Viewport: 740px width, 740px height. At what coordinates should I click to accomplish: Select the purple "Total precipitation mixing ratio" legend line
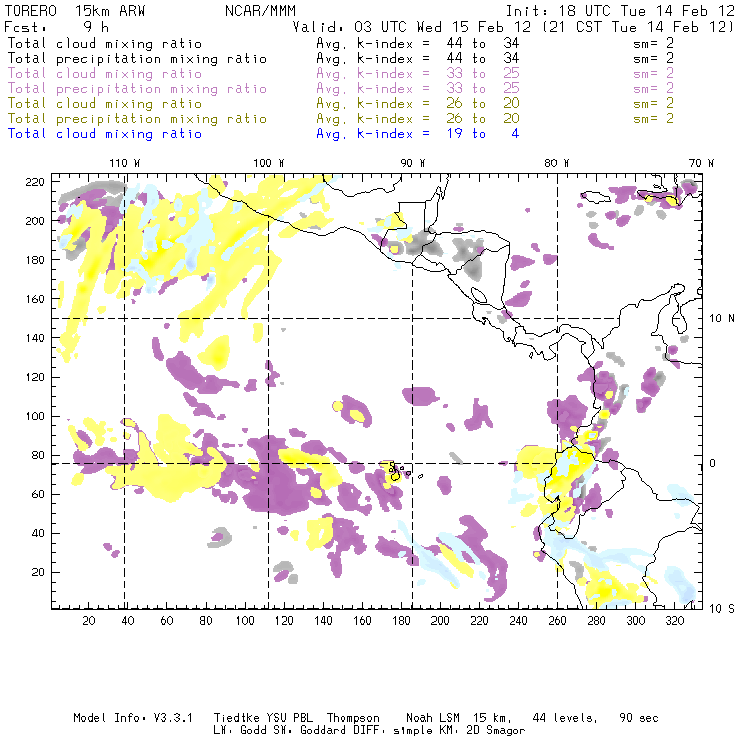tap(137, 89)
